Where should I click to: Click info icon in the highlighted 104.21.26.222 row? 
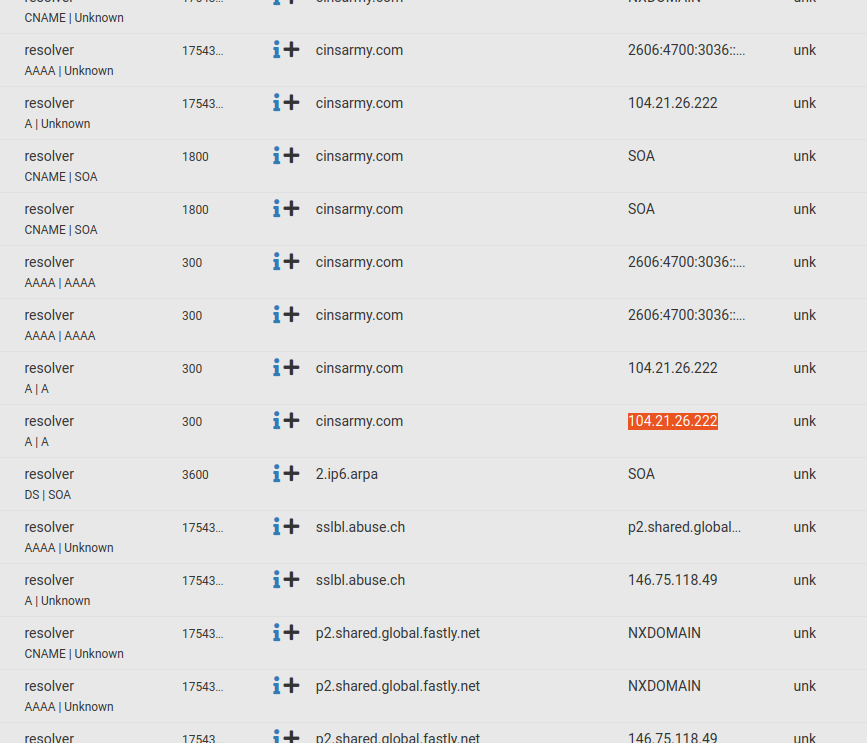tap(277, 421)
